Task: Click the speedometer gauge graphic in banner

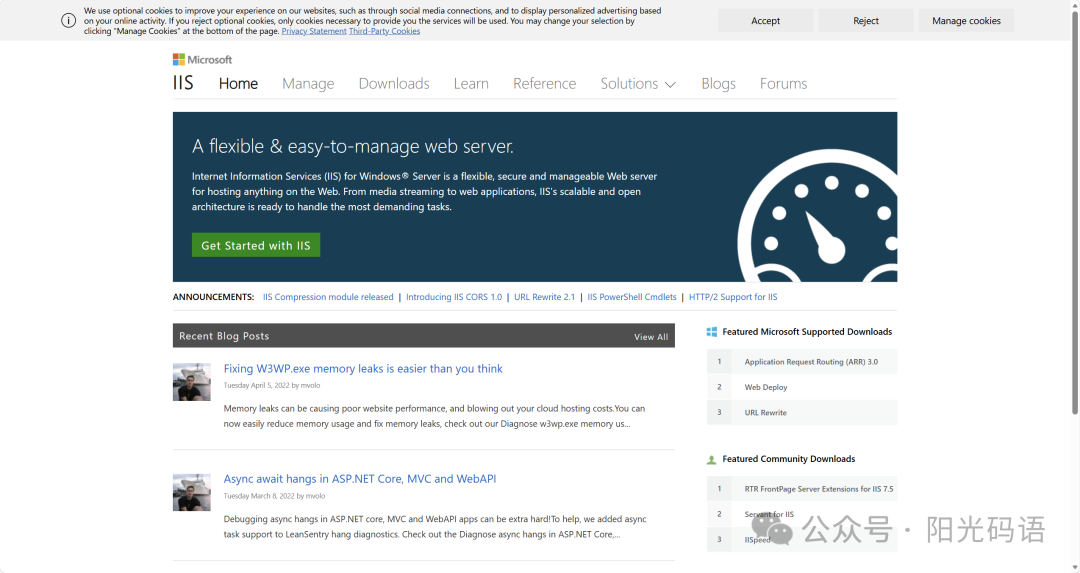Action: click(x=818, y=216)
